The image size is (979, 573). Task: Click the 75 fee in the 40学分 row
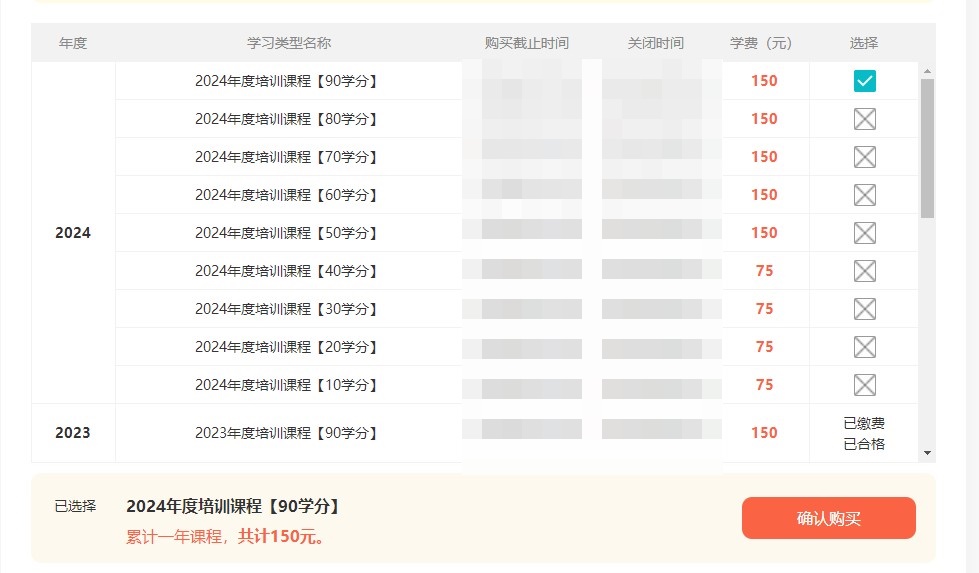[764, 271]
